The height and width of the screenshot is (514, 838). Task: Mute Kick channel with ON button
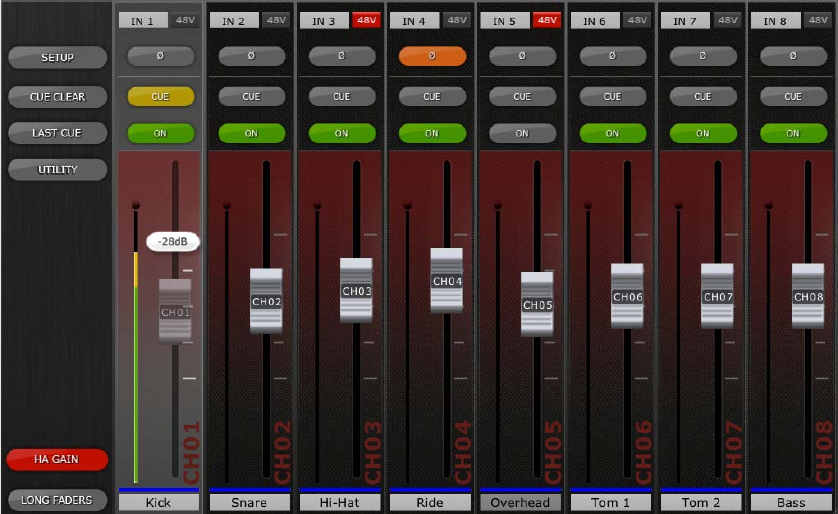[x=160, y=134]
